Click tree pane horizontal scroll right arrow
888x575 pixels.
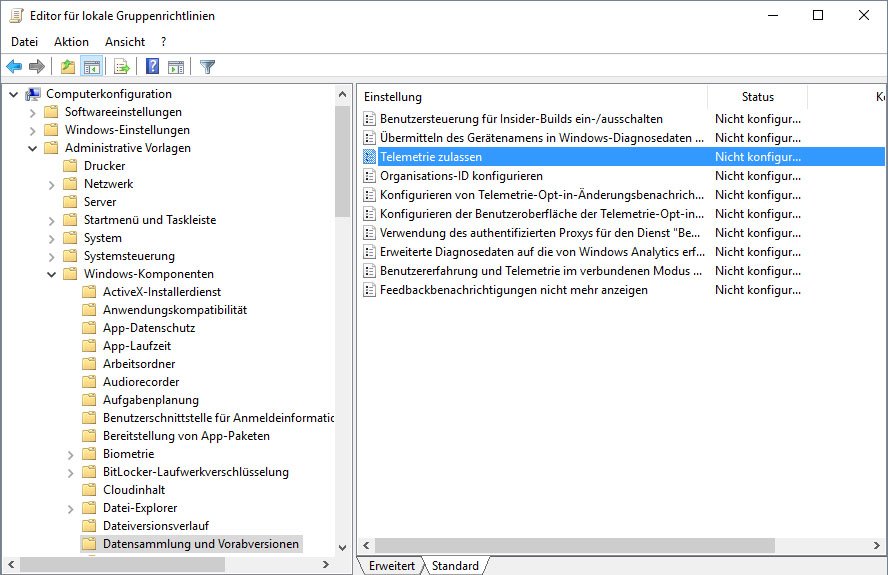326,565
